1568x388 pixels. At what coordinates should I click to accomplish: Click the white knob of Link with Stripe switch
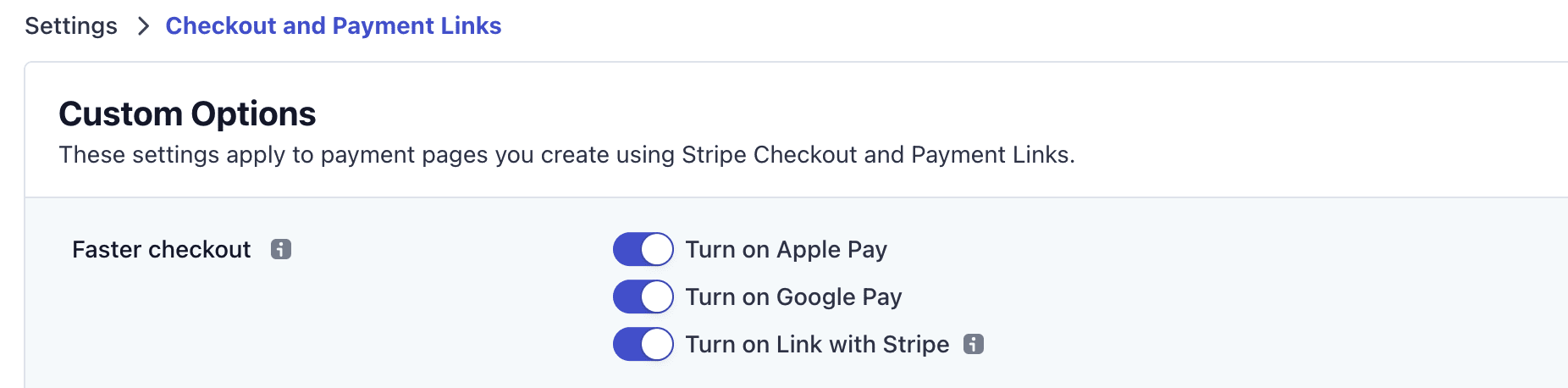657,344
